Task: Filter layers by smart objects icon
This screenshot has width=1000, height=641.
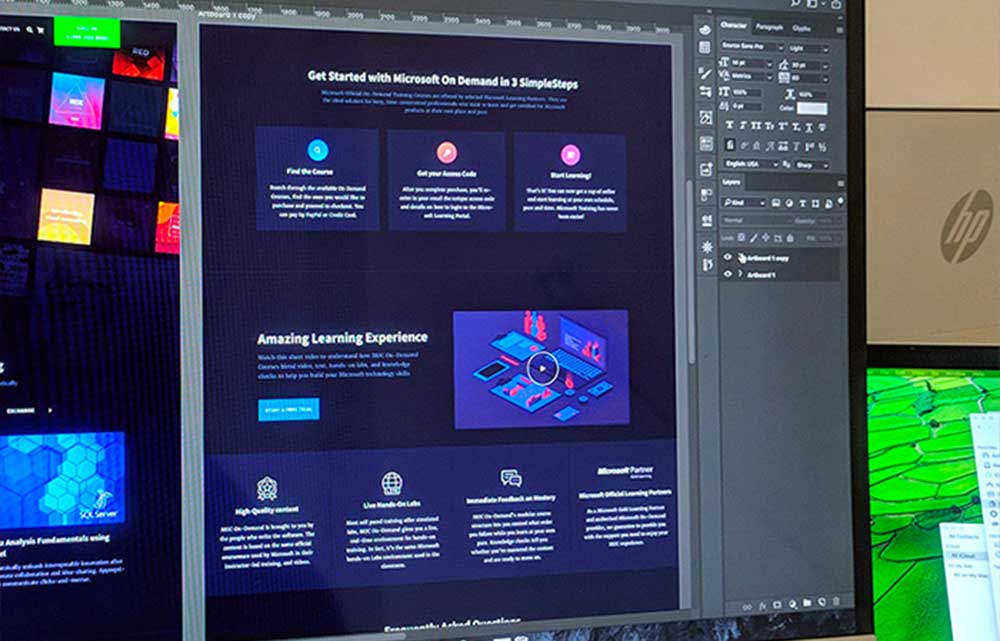Action: click(x=828, y=203)
